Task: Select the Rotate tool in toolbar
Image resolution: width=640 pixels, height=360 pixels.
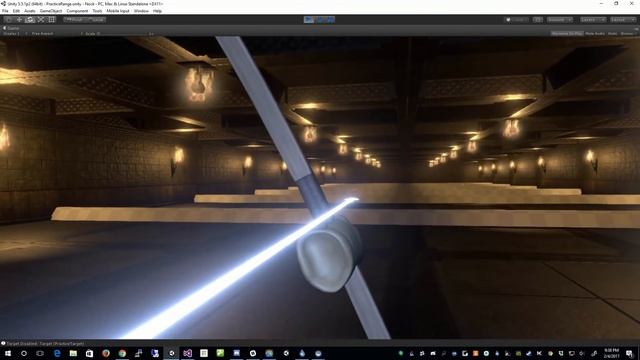Action: [30, 20]
